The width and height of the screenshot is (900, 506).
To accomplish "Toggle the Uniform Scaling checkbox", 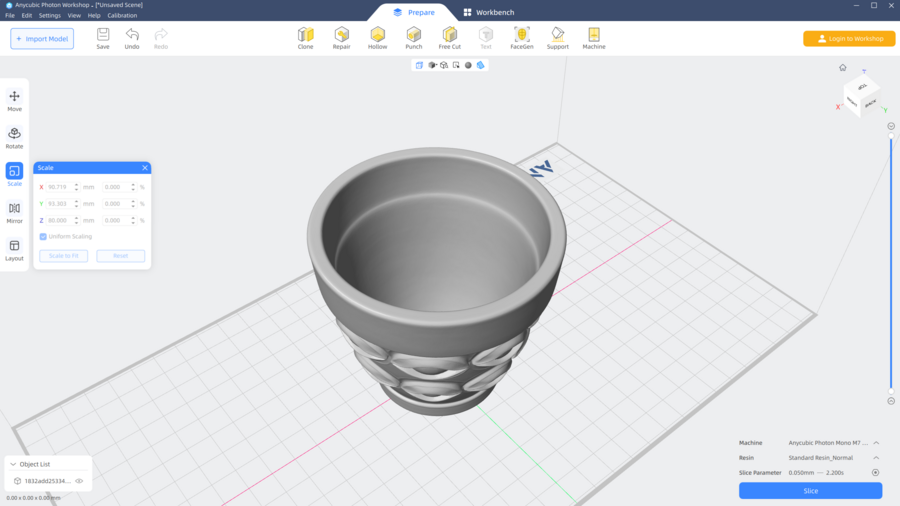I will tap(43, 237).
